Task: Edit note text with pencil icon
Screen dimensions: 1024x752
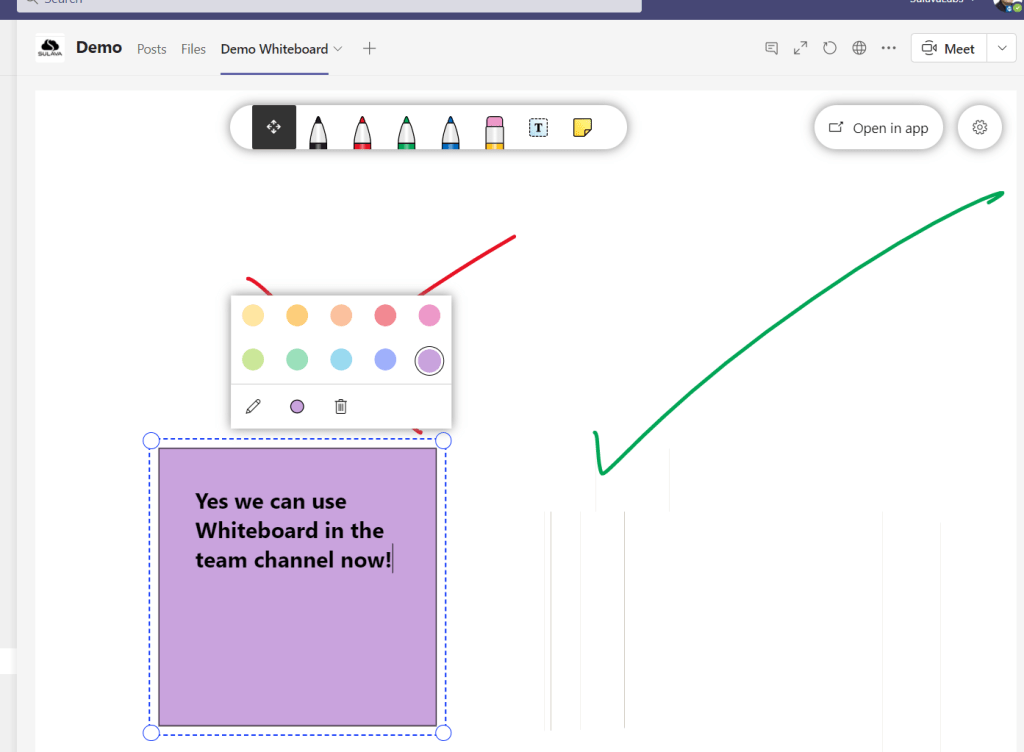Action: (253, 406)
